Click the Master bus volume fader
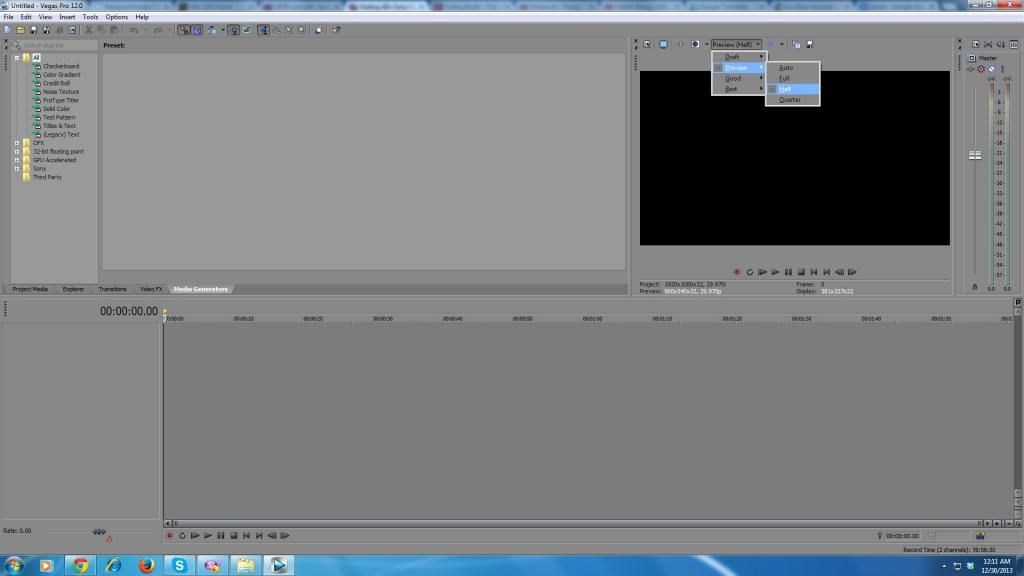Screen dimensions: 1024x576 pos(975,155)
